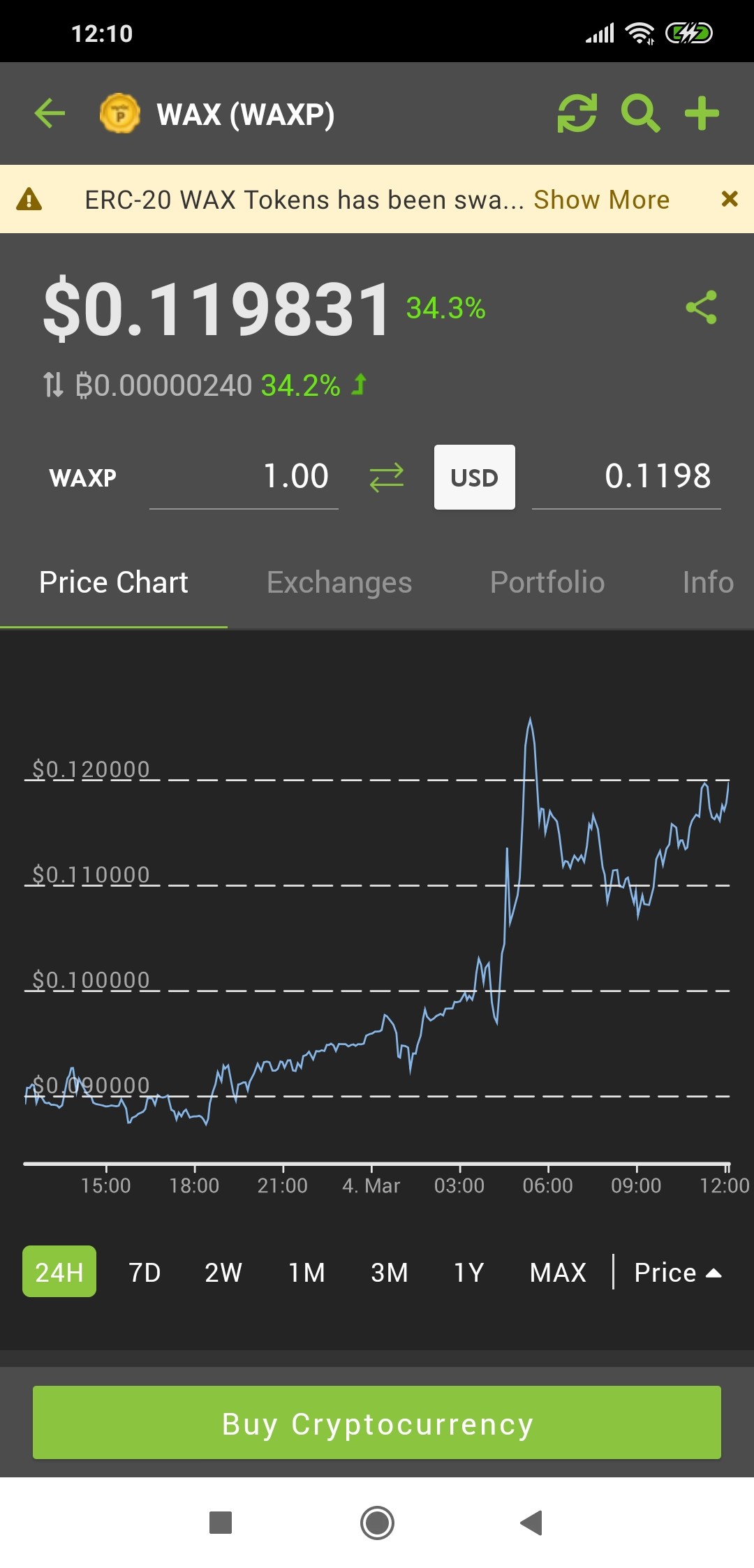Expand warning with Show More
Screen dimensions: 754x1568
point(602,200)
